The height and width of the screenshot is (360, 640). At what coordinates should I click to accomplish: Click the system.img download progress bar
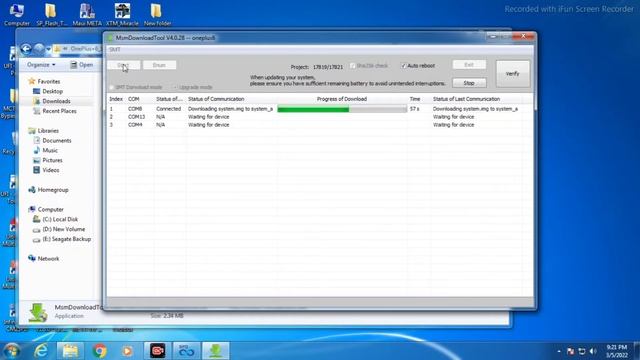(342, 109)
